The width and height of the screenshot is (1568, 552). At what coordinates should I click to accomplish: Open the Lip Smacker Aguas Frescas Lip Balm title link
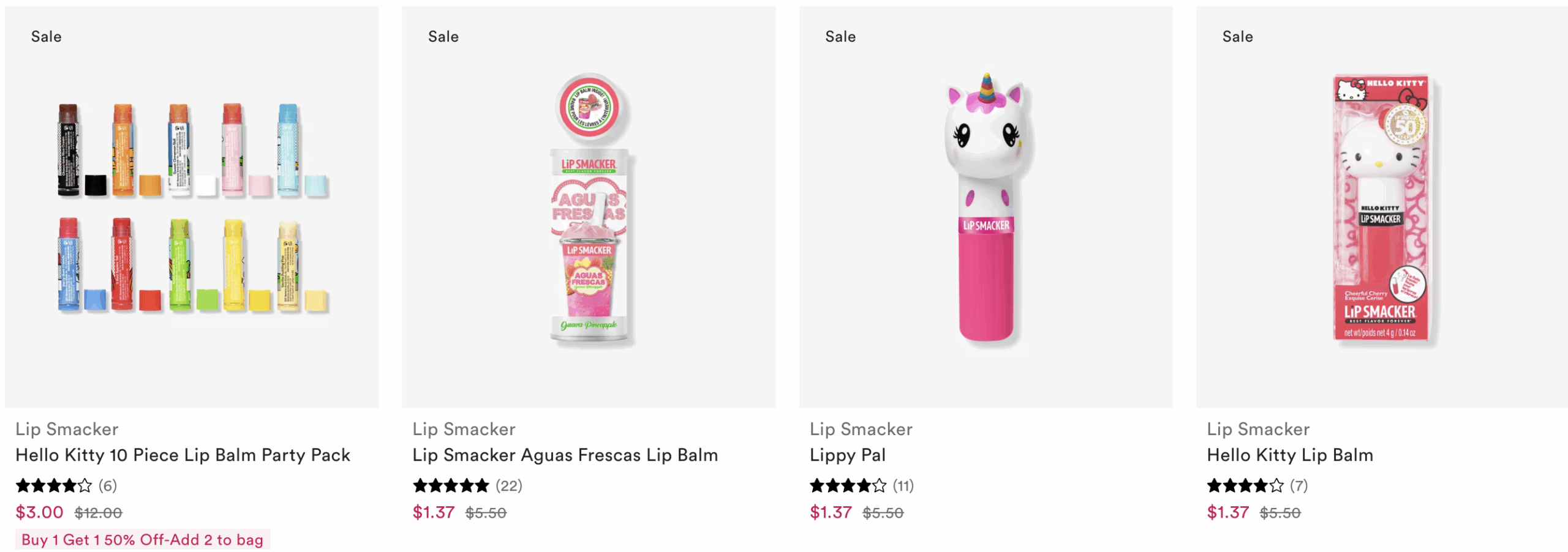pyautogui.click(x=565, y=455)
